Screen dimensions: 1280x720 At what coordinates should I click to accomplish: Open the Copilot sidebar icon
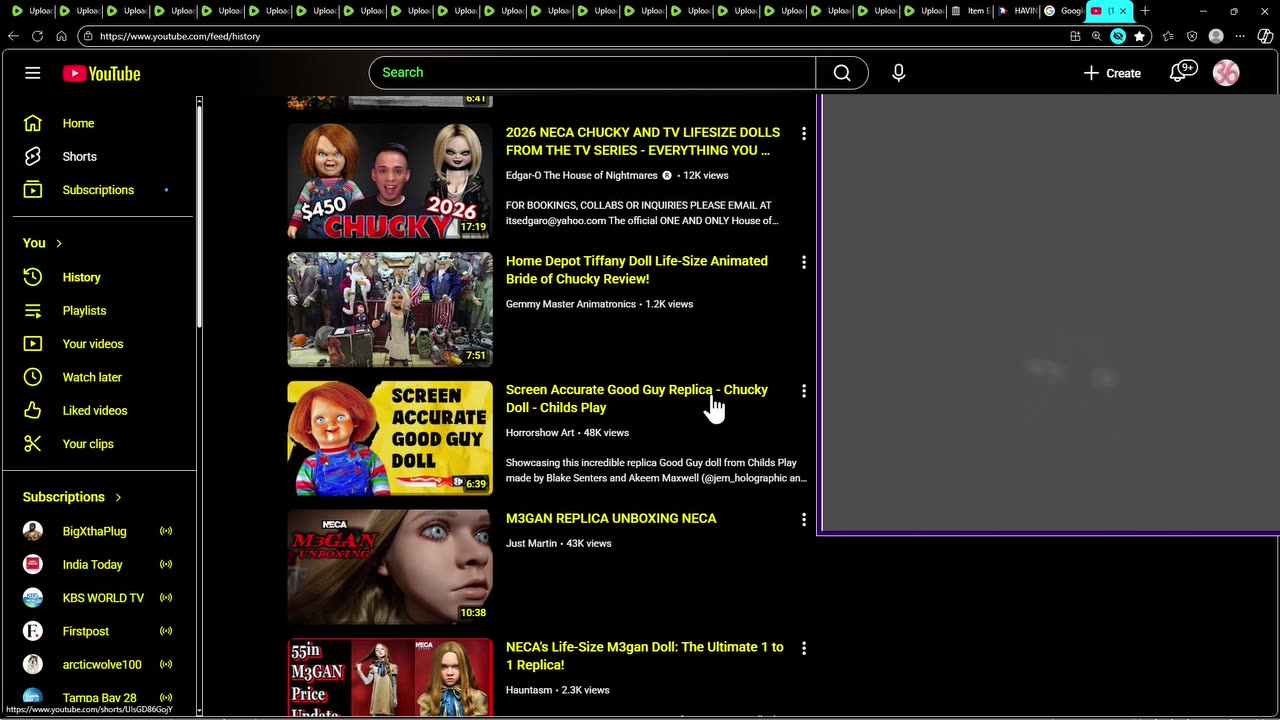pos(1265,36)
